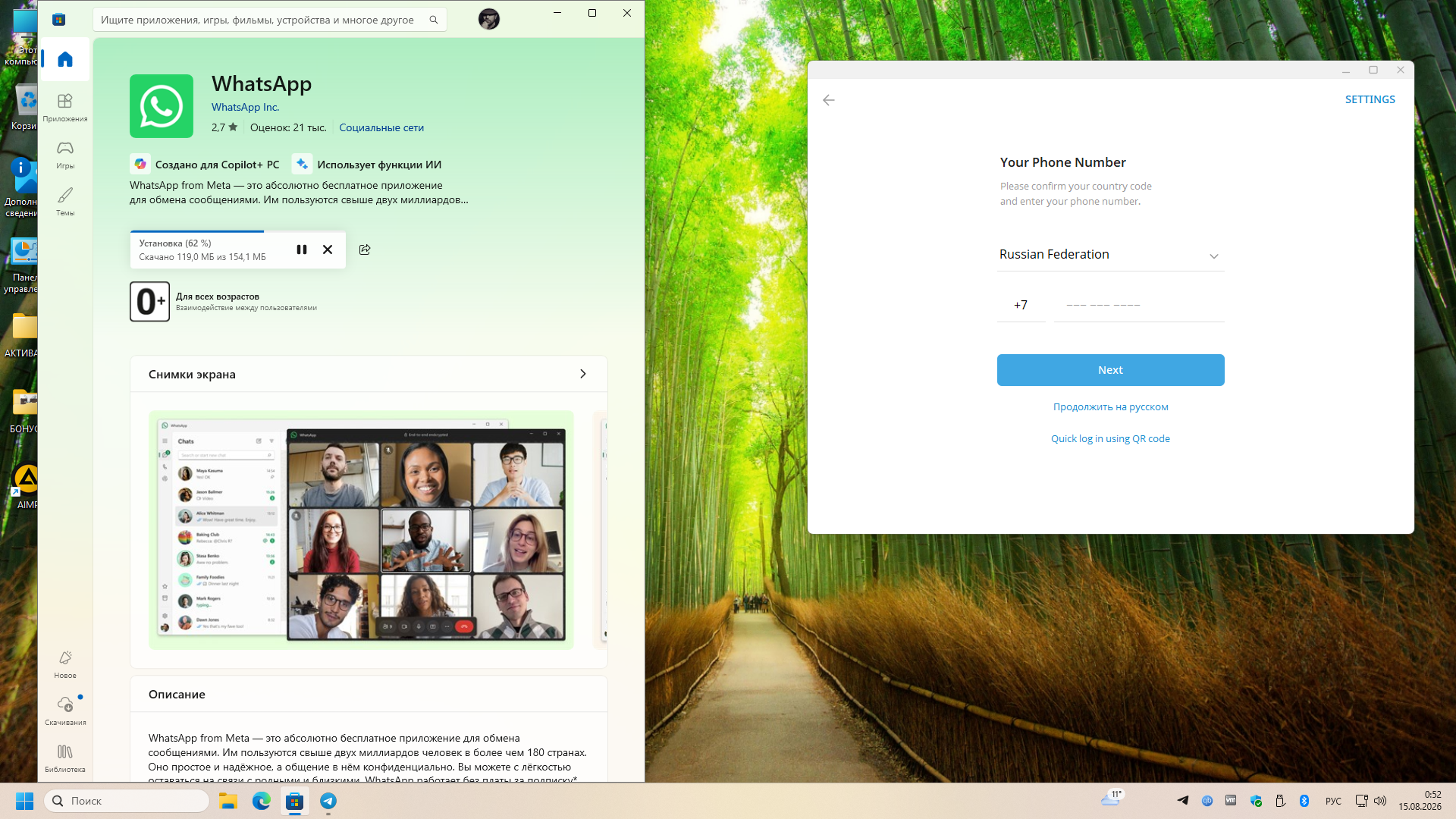The width and height of the screenshot is (1456, 819).
Task: Click the Store search magnifier icon
Action: (x=434, y=20)
